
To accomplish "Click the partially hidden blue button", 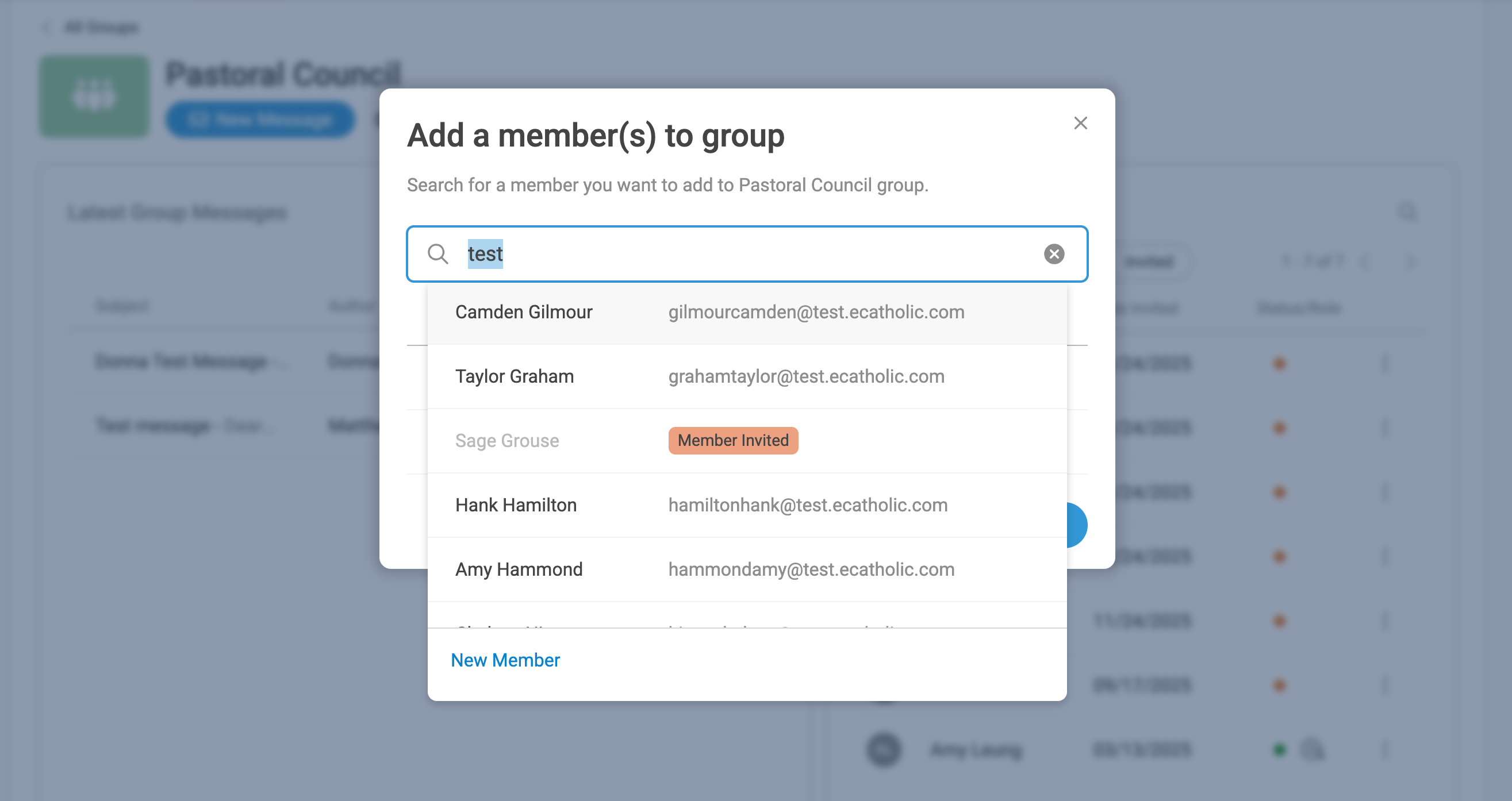I will (1076, 525).
